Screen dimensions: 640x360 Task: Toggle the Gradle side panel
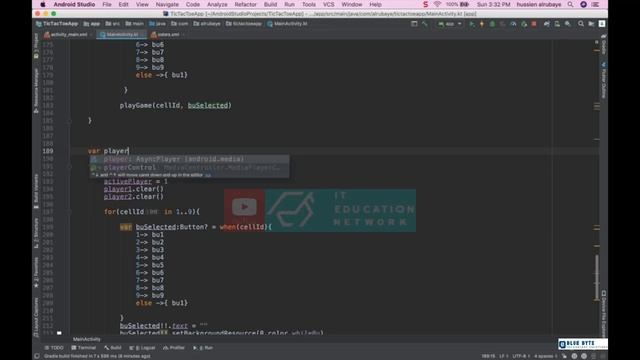click(604, 44)
